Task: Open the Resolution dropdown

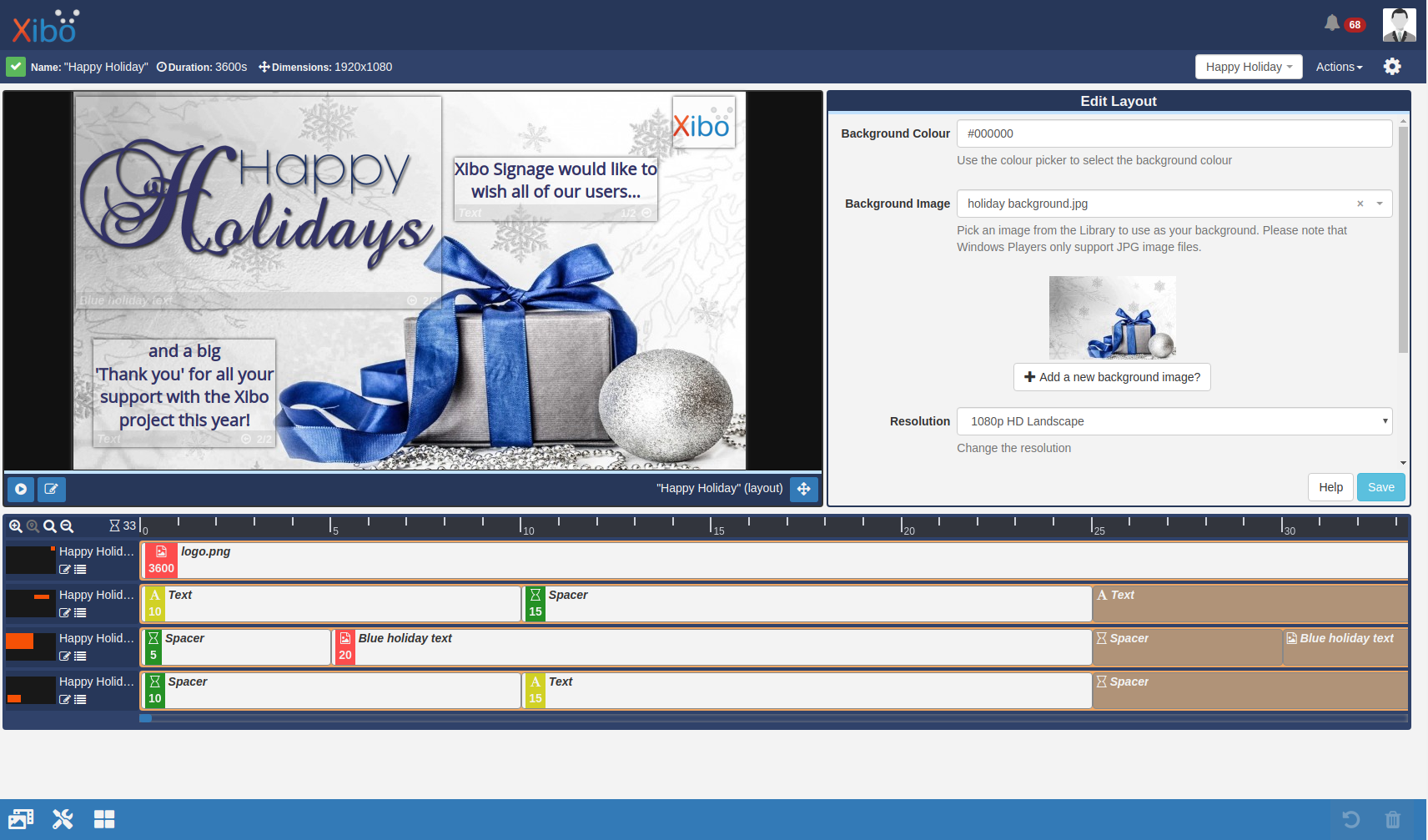Action: point(1174,421)
